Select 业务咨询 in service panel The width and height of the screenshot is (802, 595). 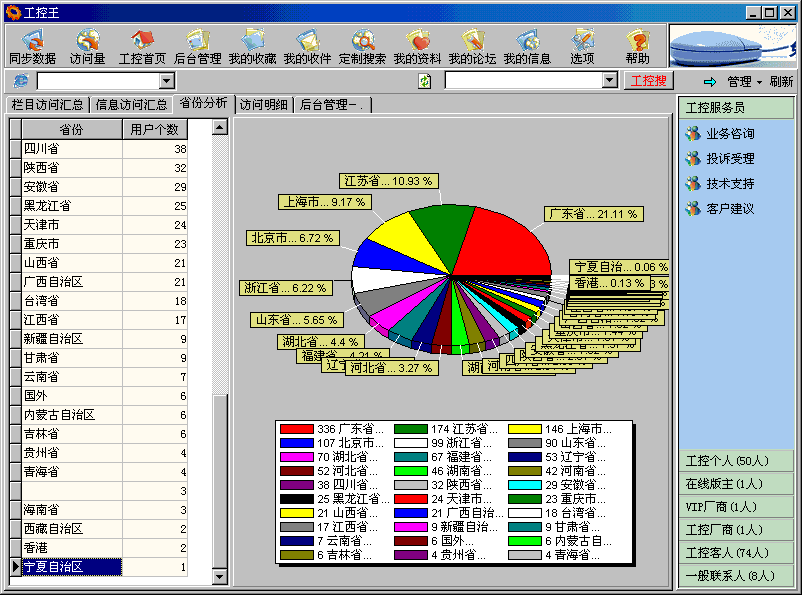point(730,134)
